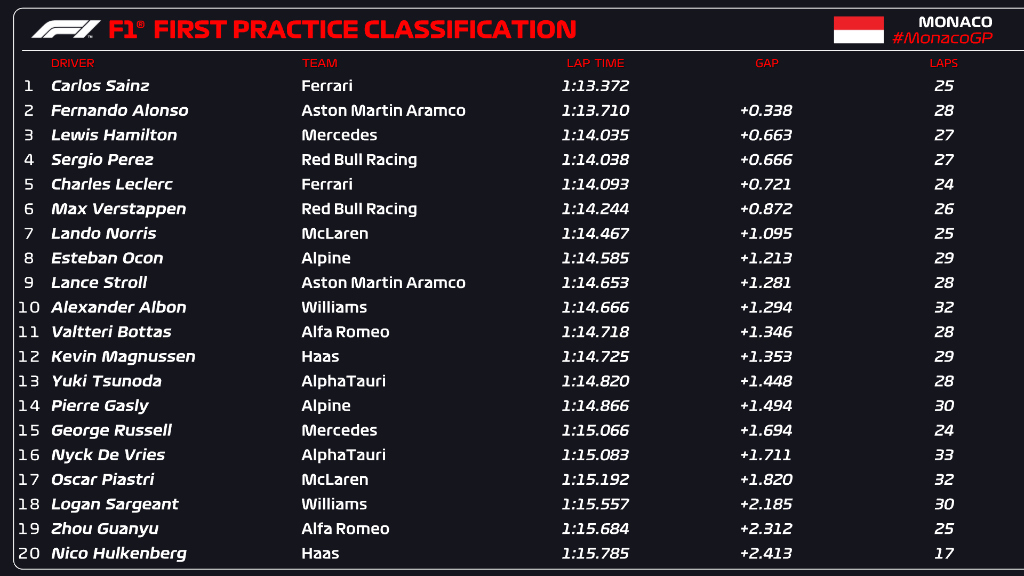The height and width of the screenshot is (576, 1024).
Task: Click the Aston Martin Aramco team for Lance Stroll
Action: (x=383, y=283)
